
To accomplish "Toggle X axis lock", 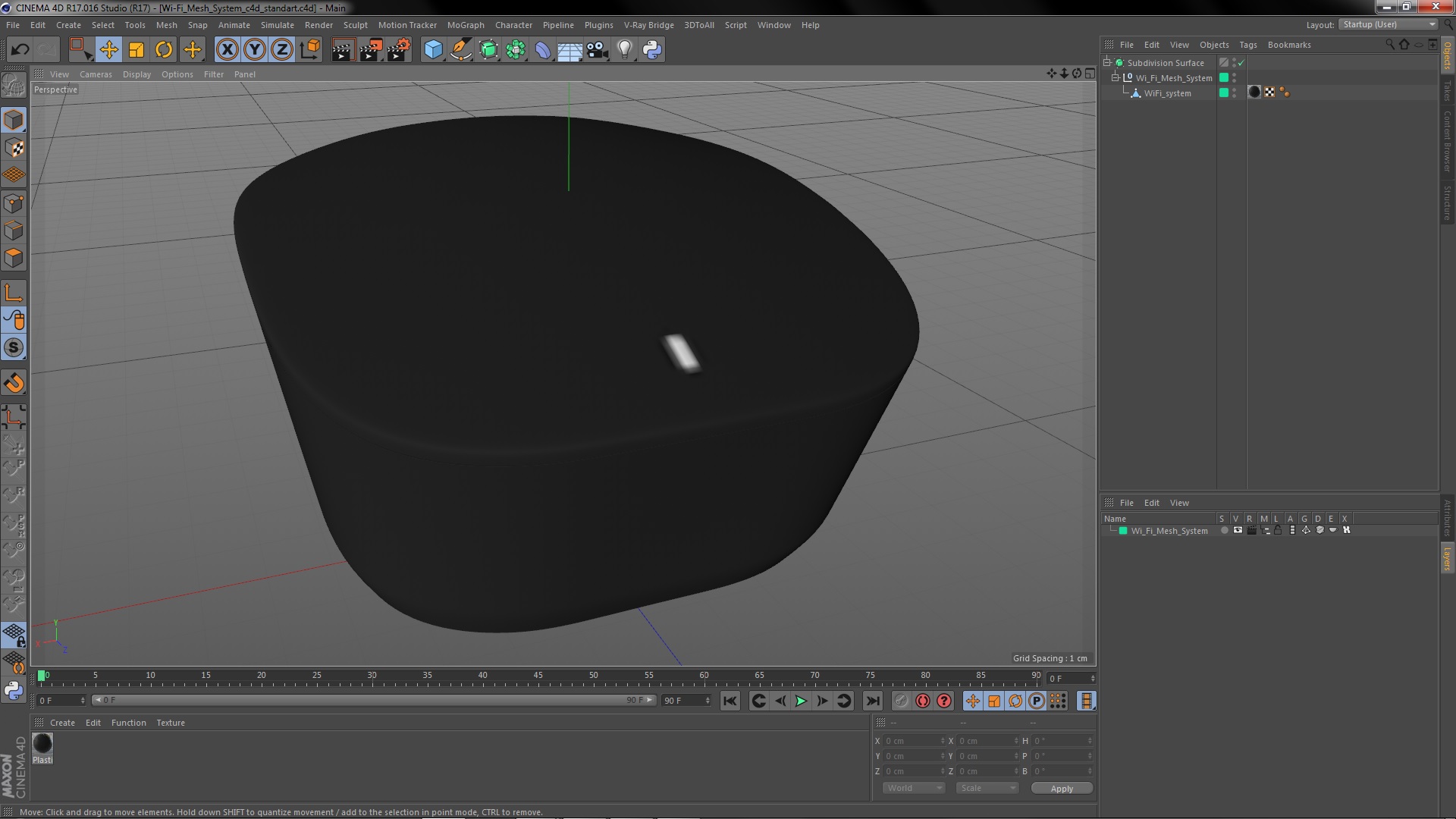I will 227,50.
